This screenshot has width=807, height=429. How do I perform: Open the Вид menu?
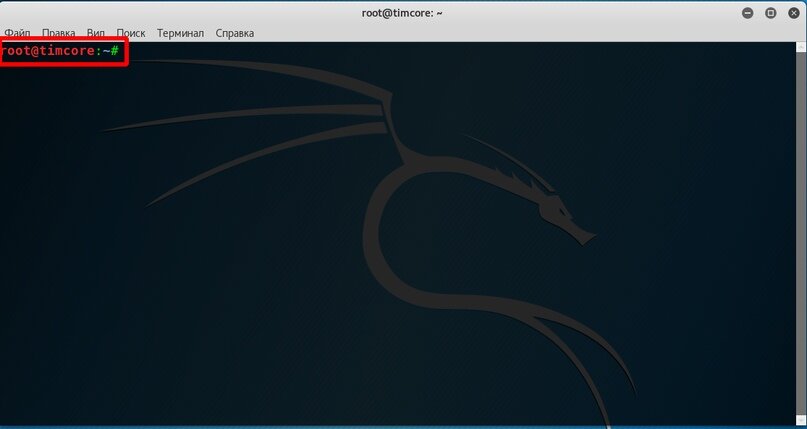click(x=96, y=33)
